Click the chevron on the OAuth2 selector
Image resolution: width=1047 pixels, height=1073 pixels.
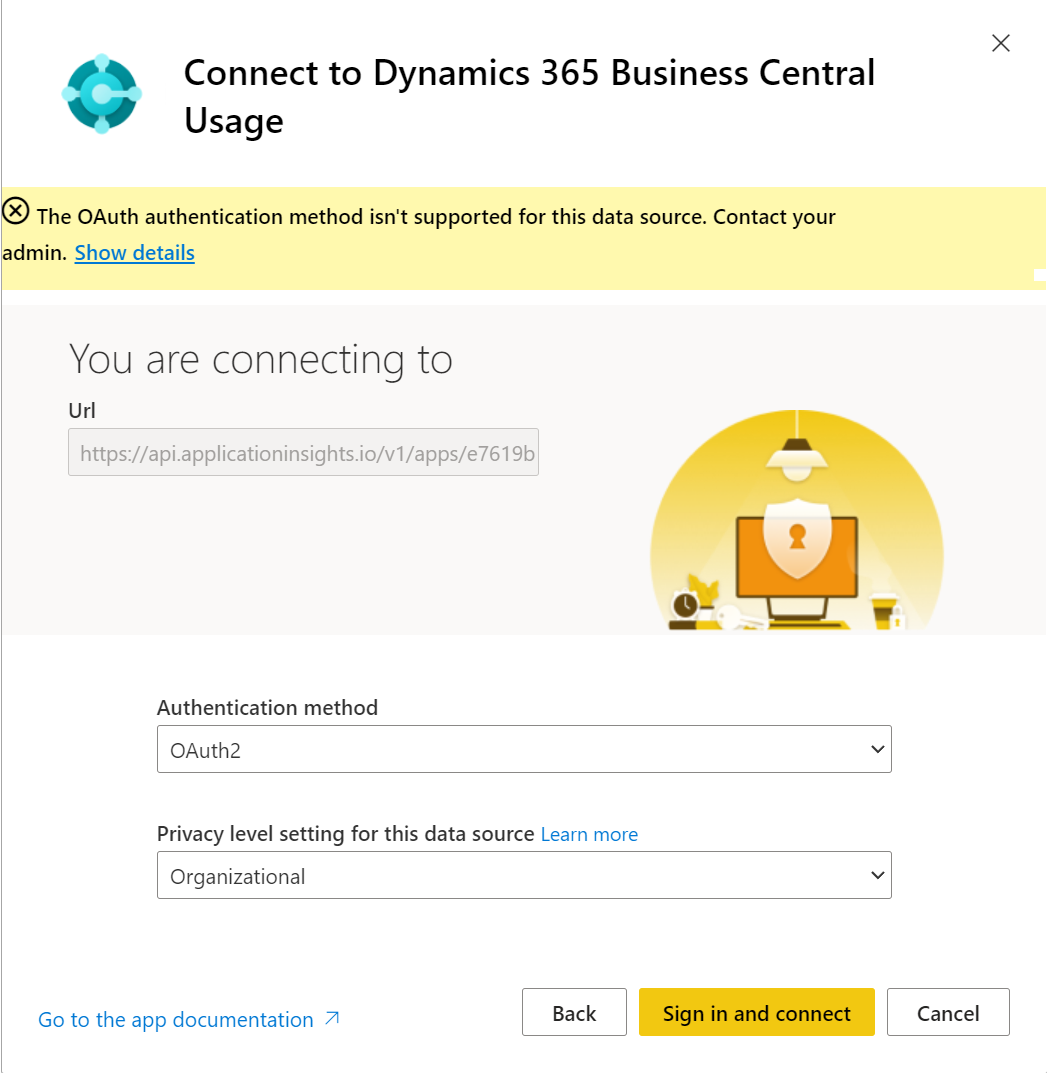click(878, 748)
